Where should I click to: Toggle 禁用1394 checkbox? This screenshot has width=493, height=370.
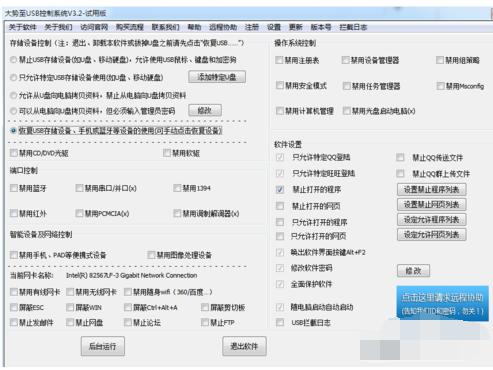177,188
